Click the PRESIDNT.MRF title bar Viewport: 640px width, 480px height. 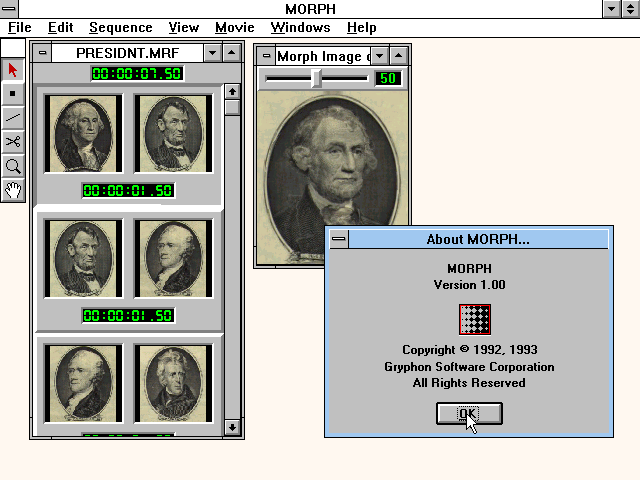(127, 53)
